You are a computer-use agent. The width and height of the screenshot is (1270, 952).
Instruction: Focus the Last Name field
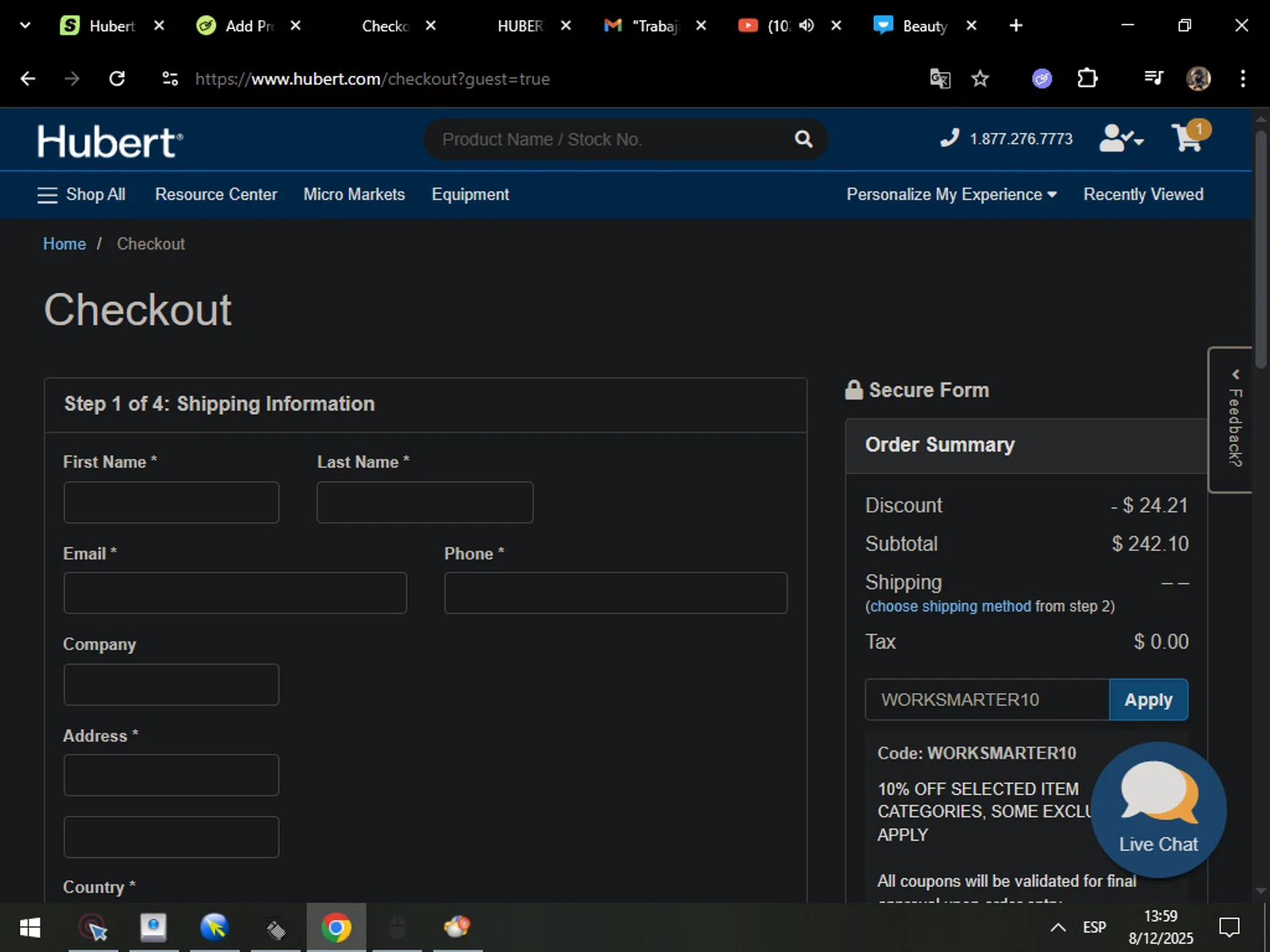(425, 503)
